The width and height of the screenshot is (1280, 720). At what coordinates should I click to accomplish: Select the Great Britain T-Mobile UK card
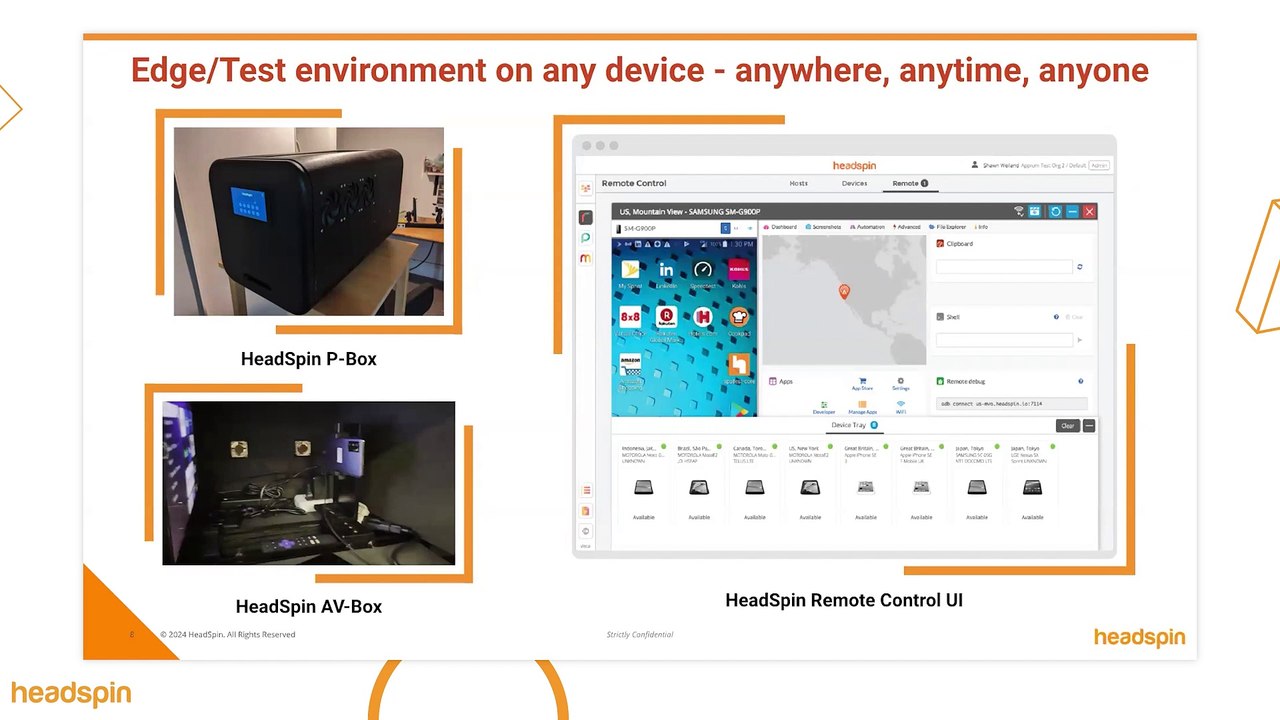(921, 483)
